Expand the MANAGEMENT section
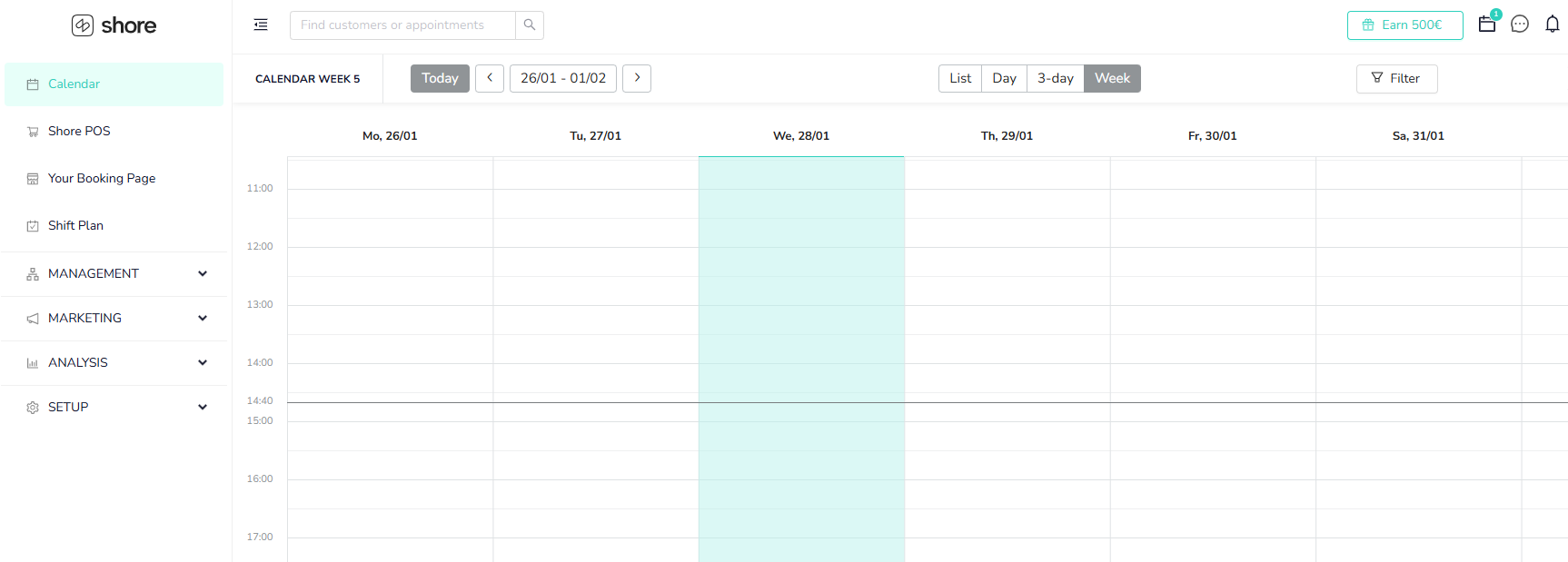This screenshot has height=562, width=1568. [114, 273]
